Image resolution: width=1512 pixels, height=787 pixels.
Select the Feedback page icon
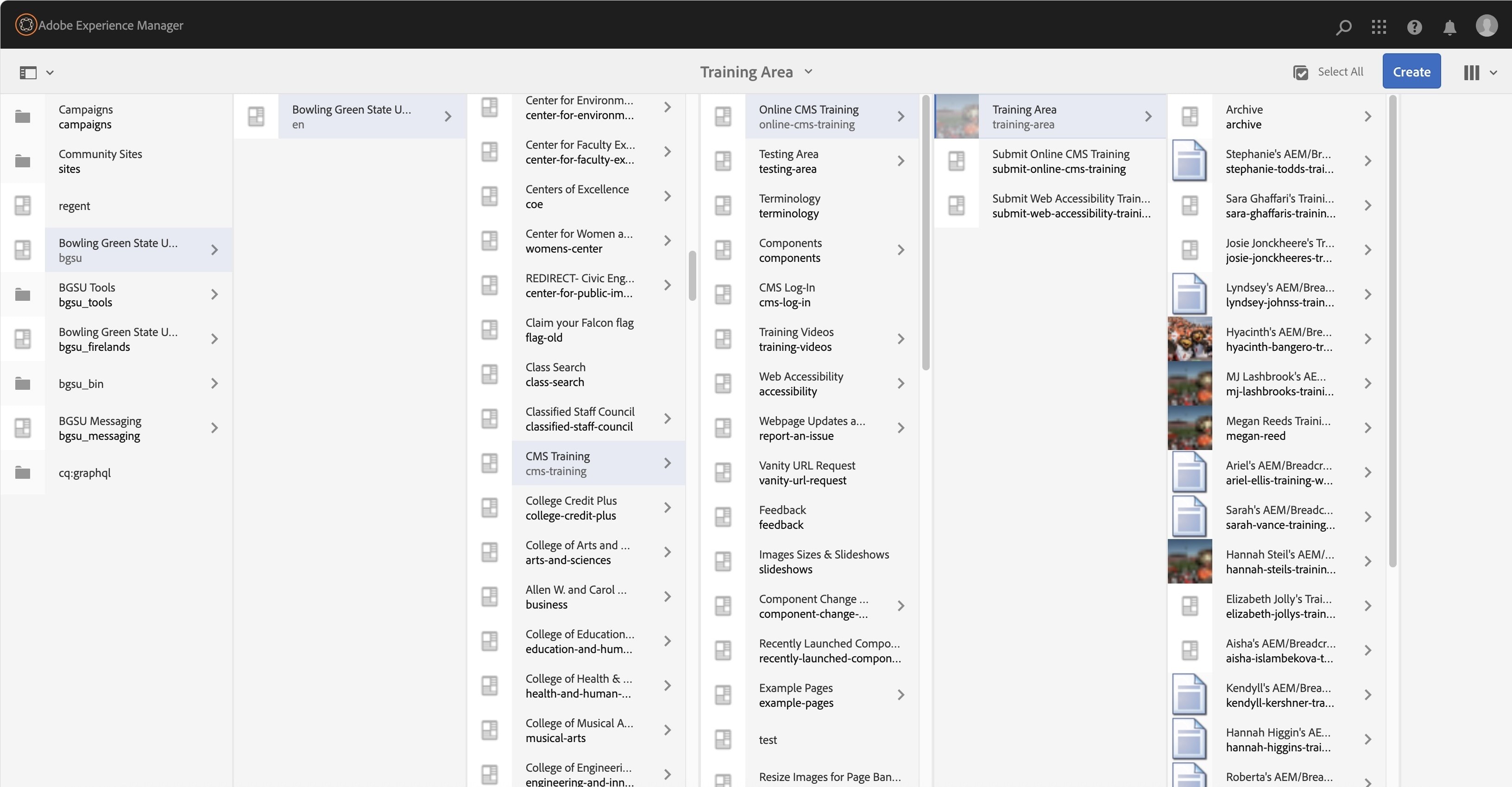723,517
